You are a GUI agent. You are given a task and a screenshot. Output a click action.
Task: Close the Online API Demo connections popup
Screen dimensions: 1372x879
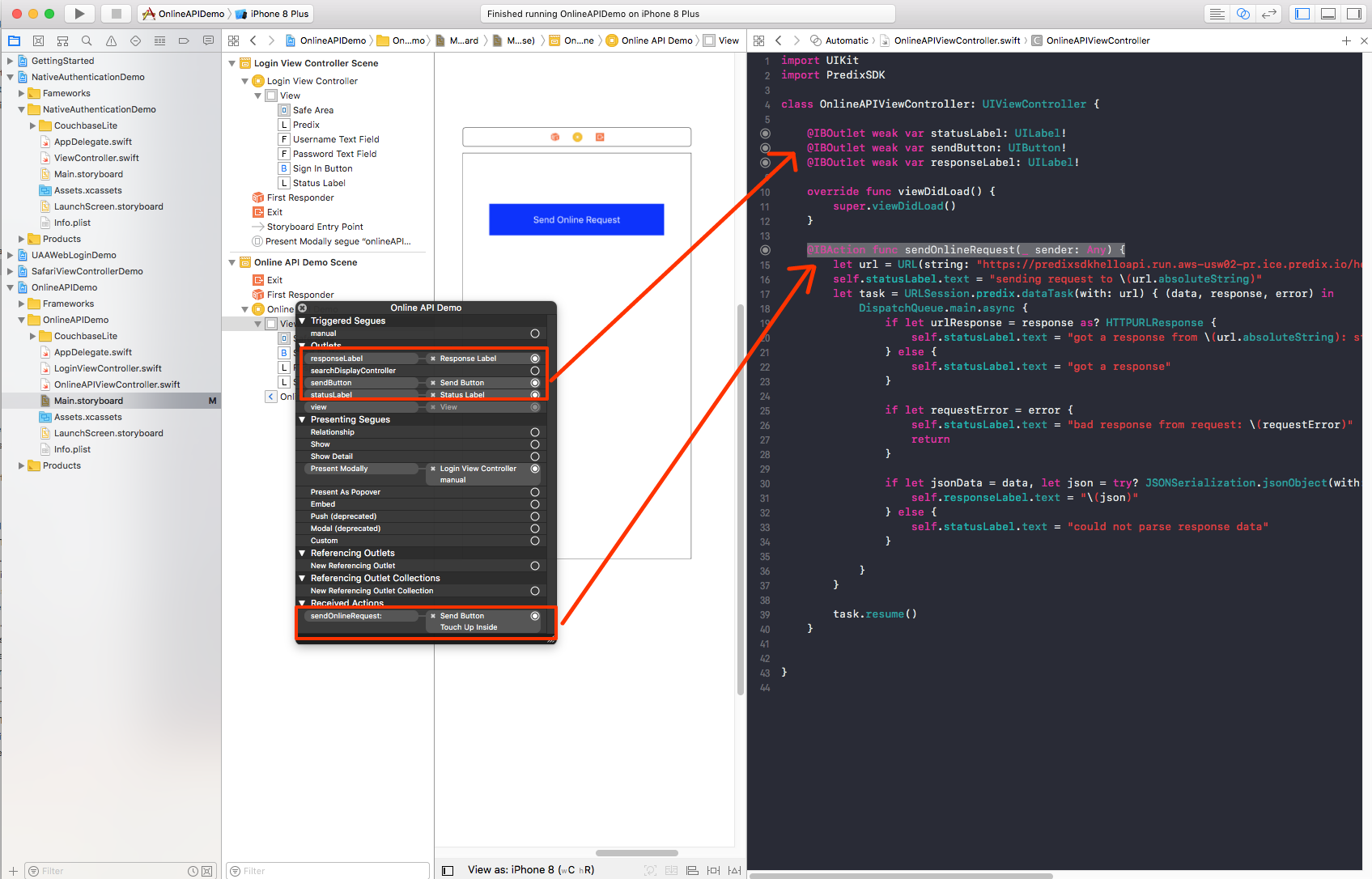(x=303, y=308)
